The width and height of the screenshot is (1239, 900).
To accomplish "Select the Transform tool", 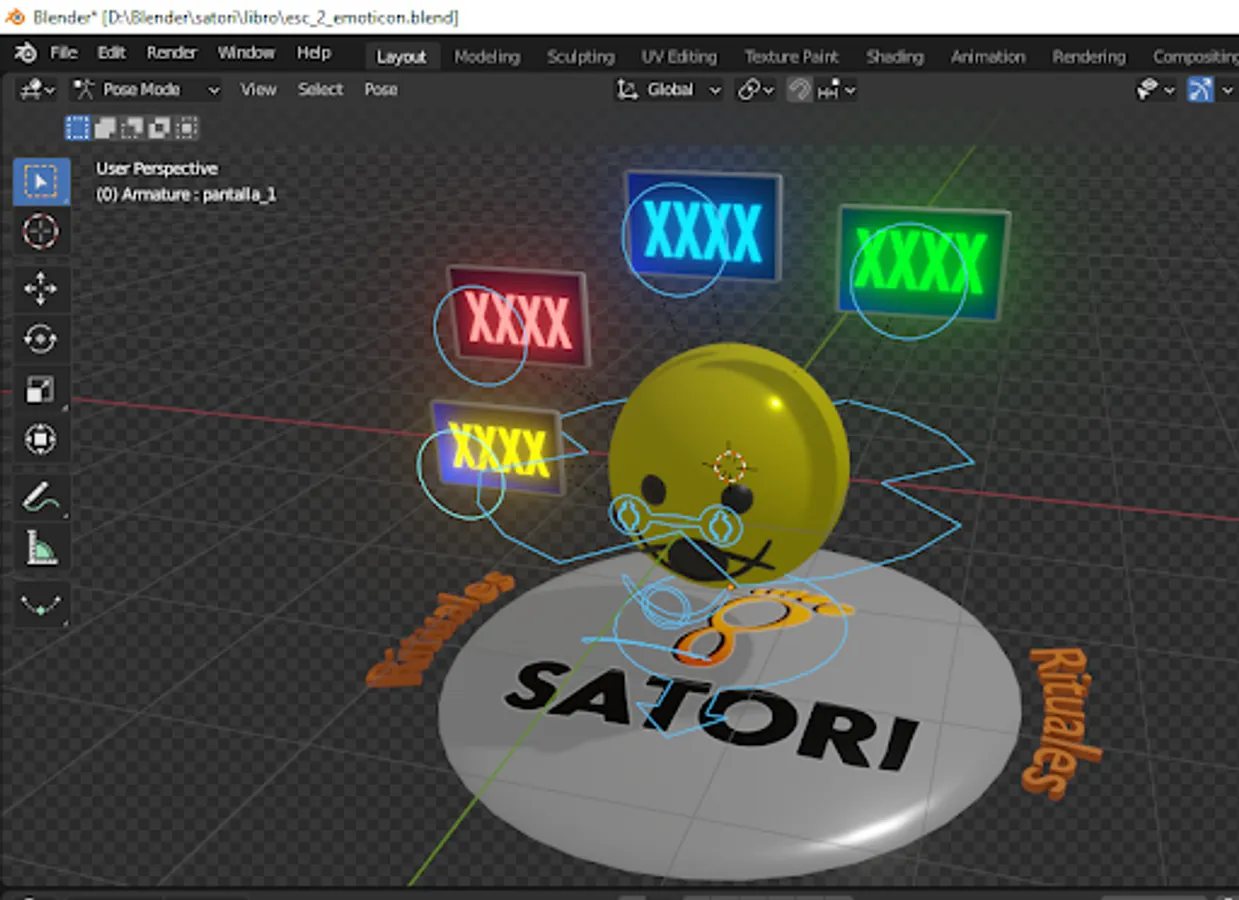I will 40,439.
